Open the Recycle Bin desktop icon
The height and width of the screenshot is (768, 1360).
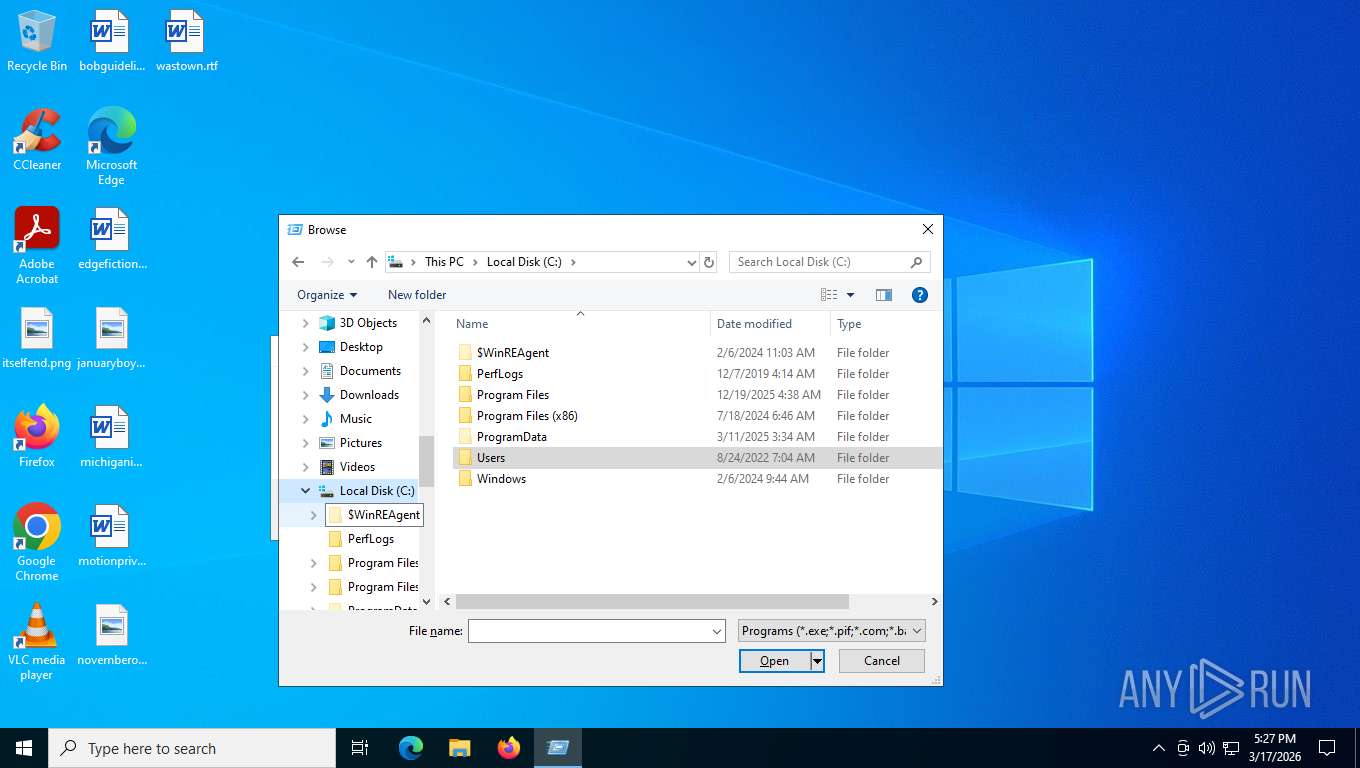37,42
